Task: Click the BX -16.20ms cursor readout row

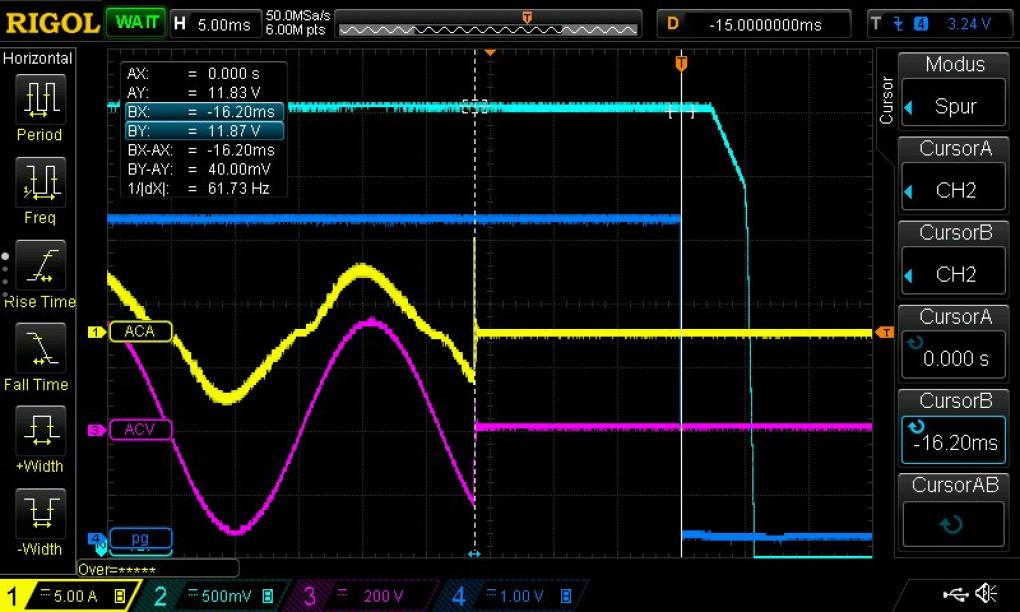Action: pos(204,111)
